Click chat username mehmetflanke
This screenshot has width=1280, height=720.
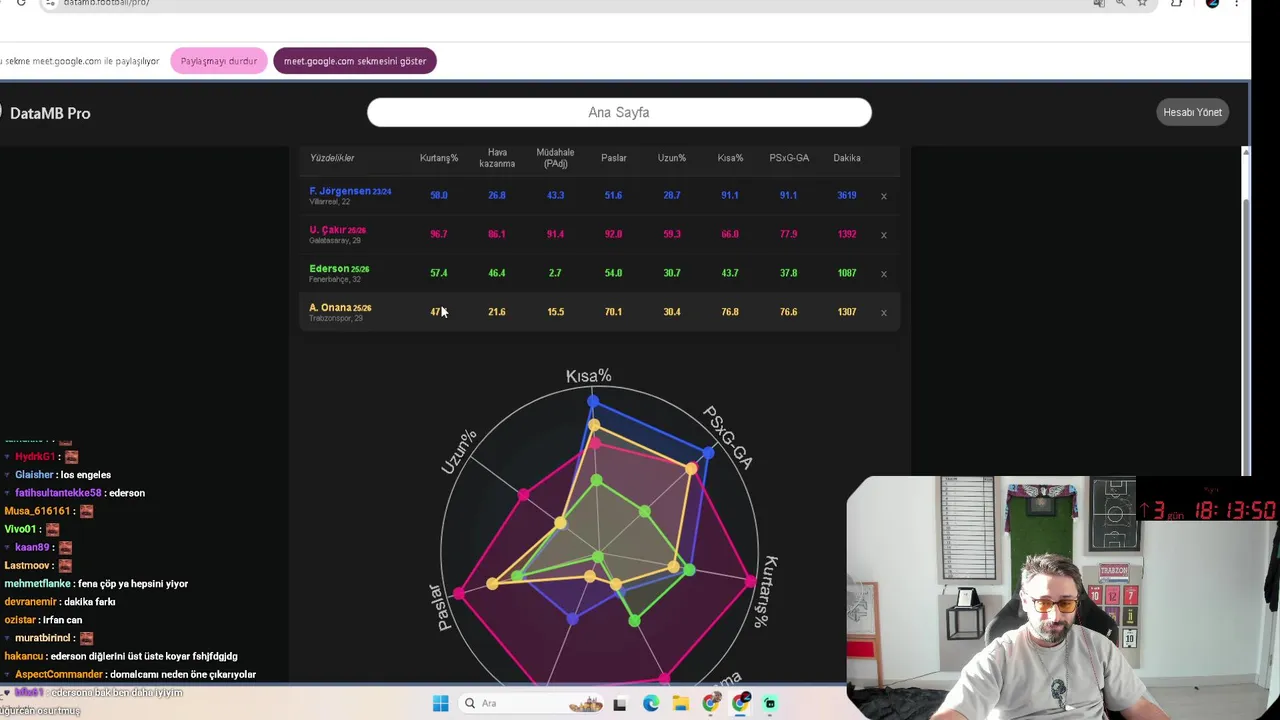tap(37, 584)
